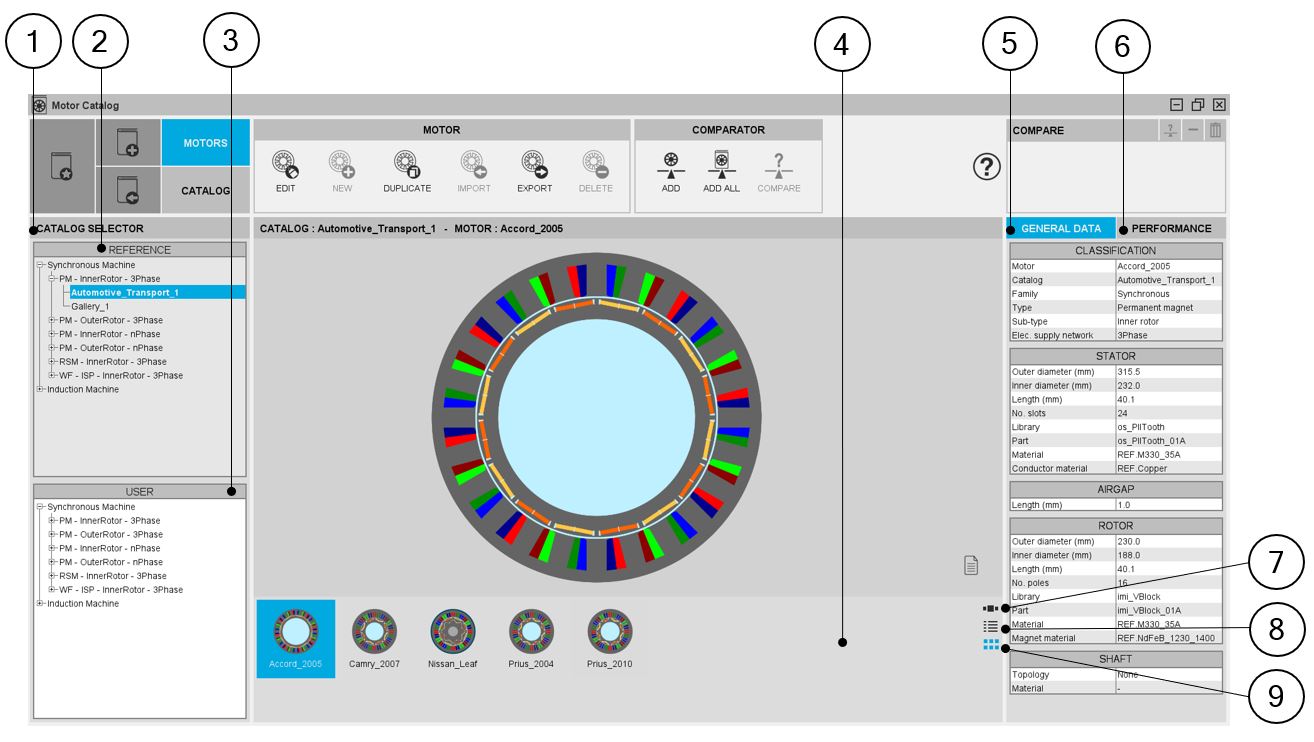Click the EXPORT motor icon
The height and width of the screenshot is (742, 1314).
click(x=534, y=165)
